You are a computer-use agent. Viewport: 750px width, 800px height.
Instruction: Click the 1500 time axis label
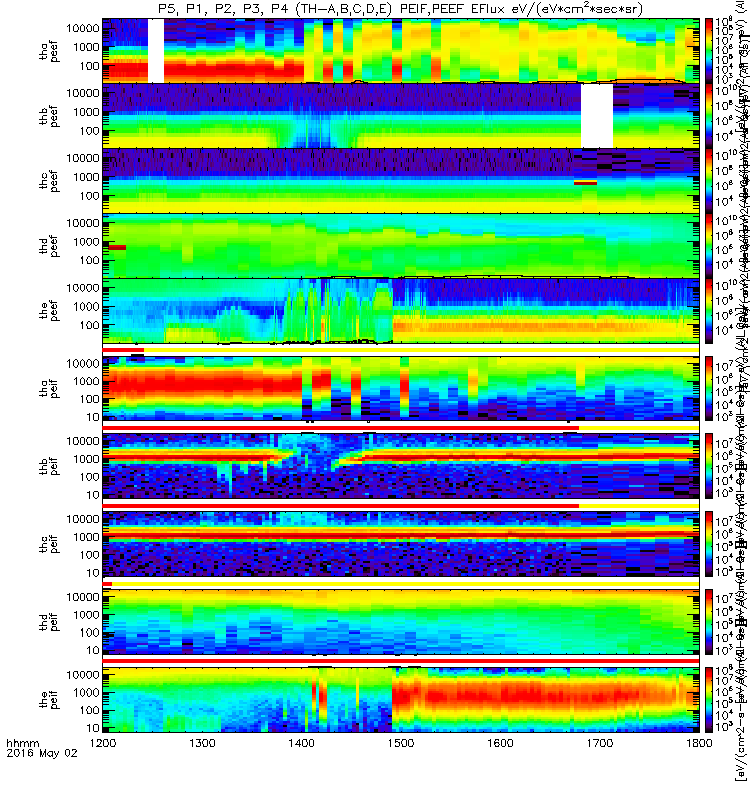click(401, 743)
